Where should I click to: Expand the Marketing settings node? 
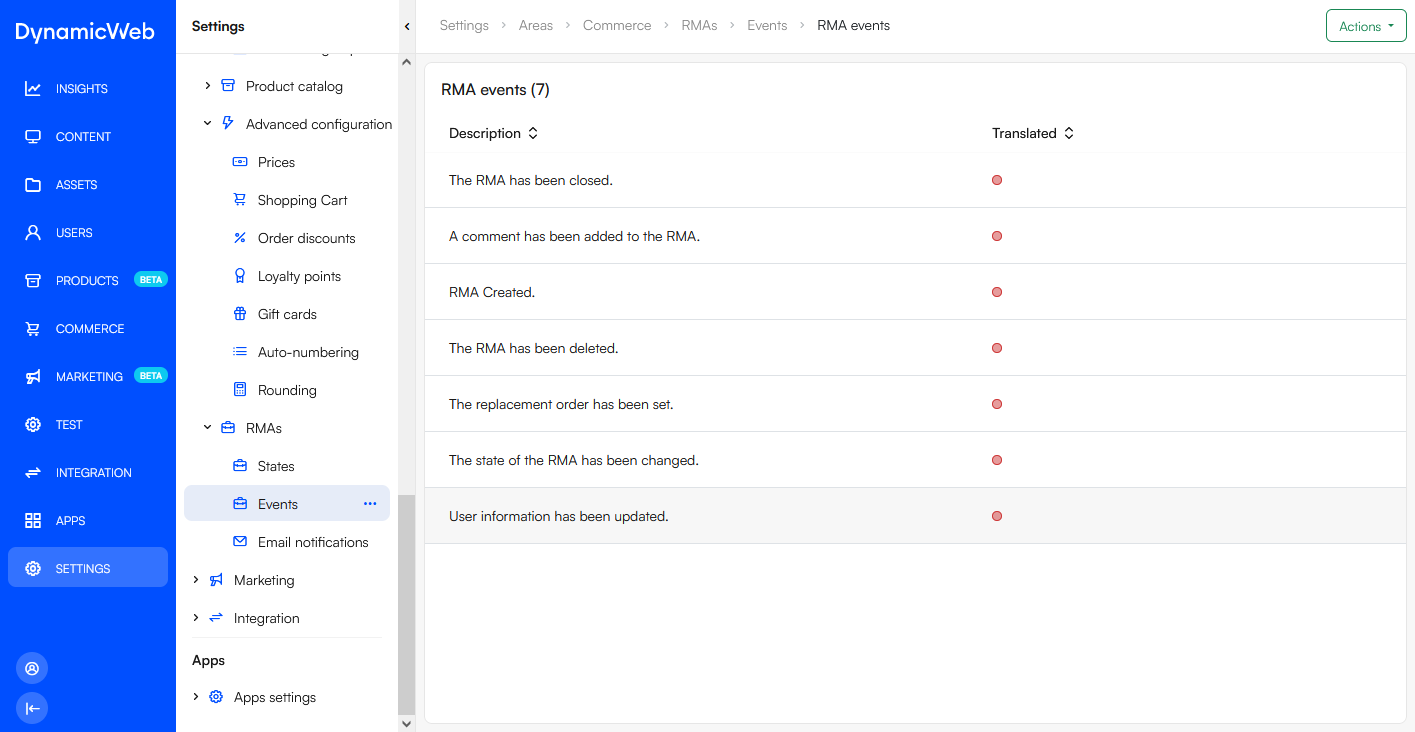click(x=196, y=580)
